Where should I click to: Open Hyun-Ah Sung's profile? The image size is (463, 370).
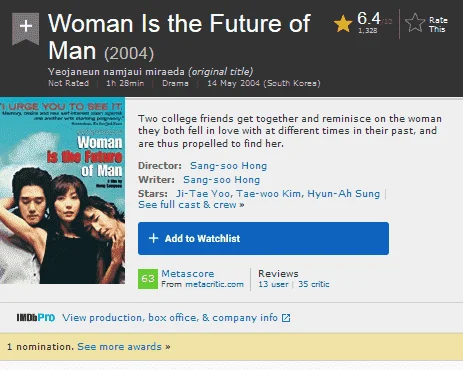coord(343,194)
